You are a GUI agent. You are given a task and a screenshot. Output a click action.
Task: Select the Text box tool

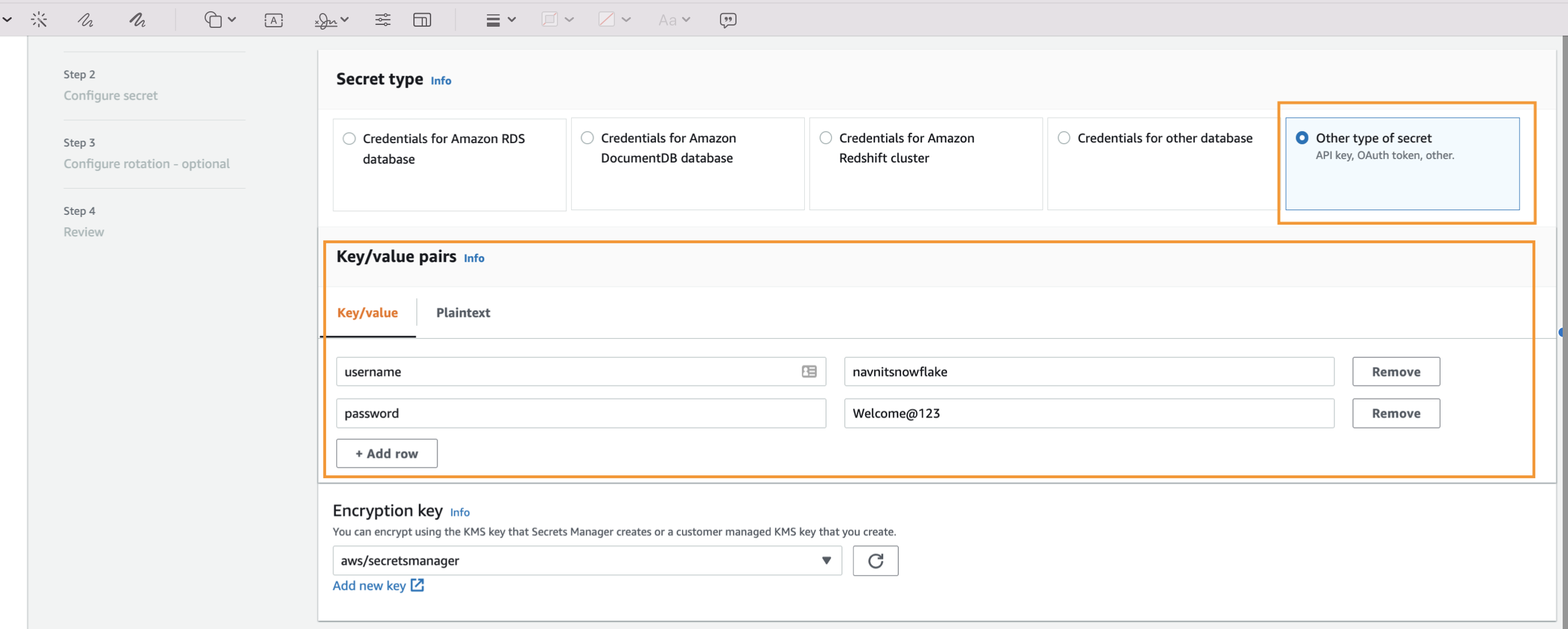[x=274, y=20]
